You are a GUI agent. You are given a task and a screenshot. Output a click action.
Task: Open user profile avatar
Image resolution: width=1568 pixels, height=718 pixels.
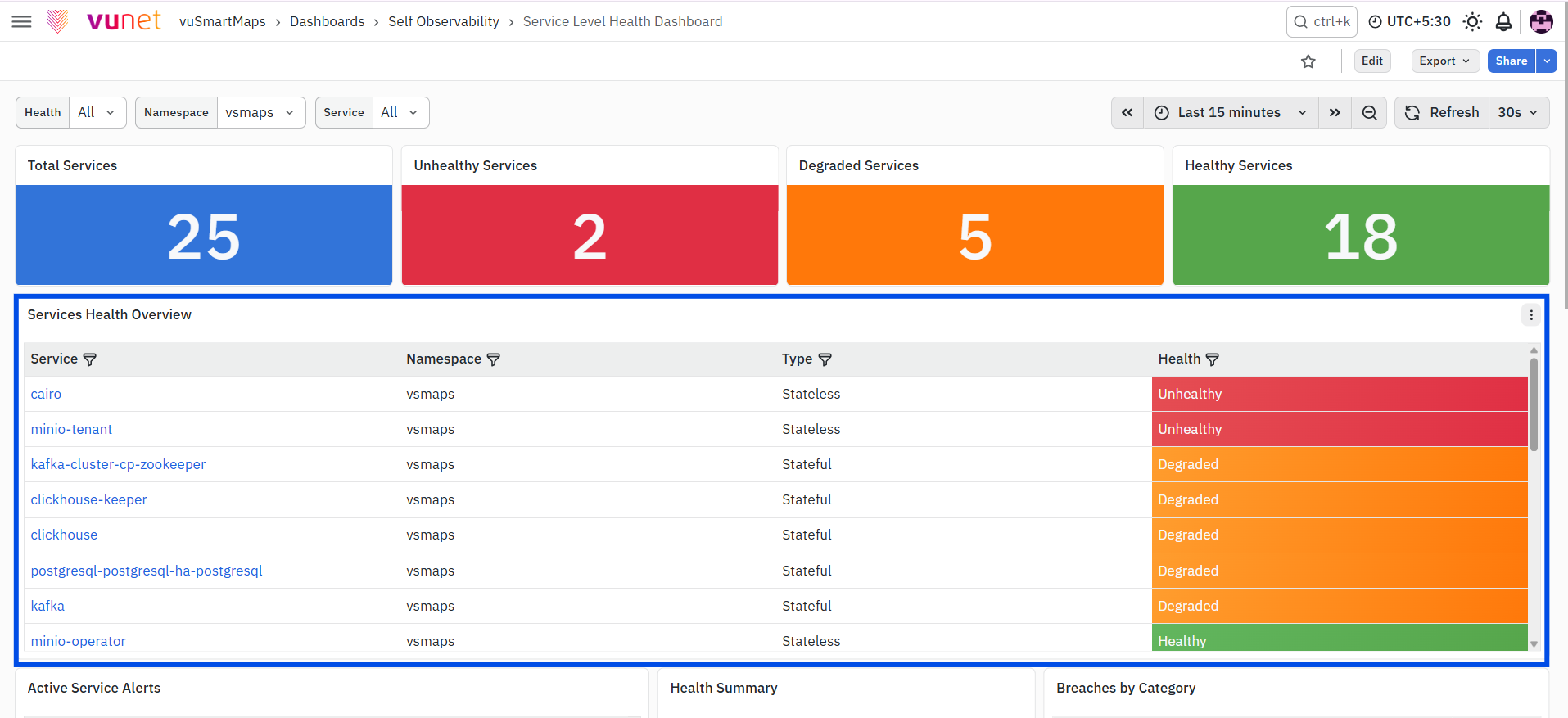[x=1541, y=22]
